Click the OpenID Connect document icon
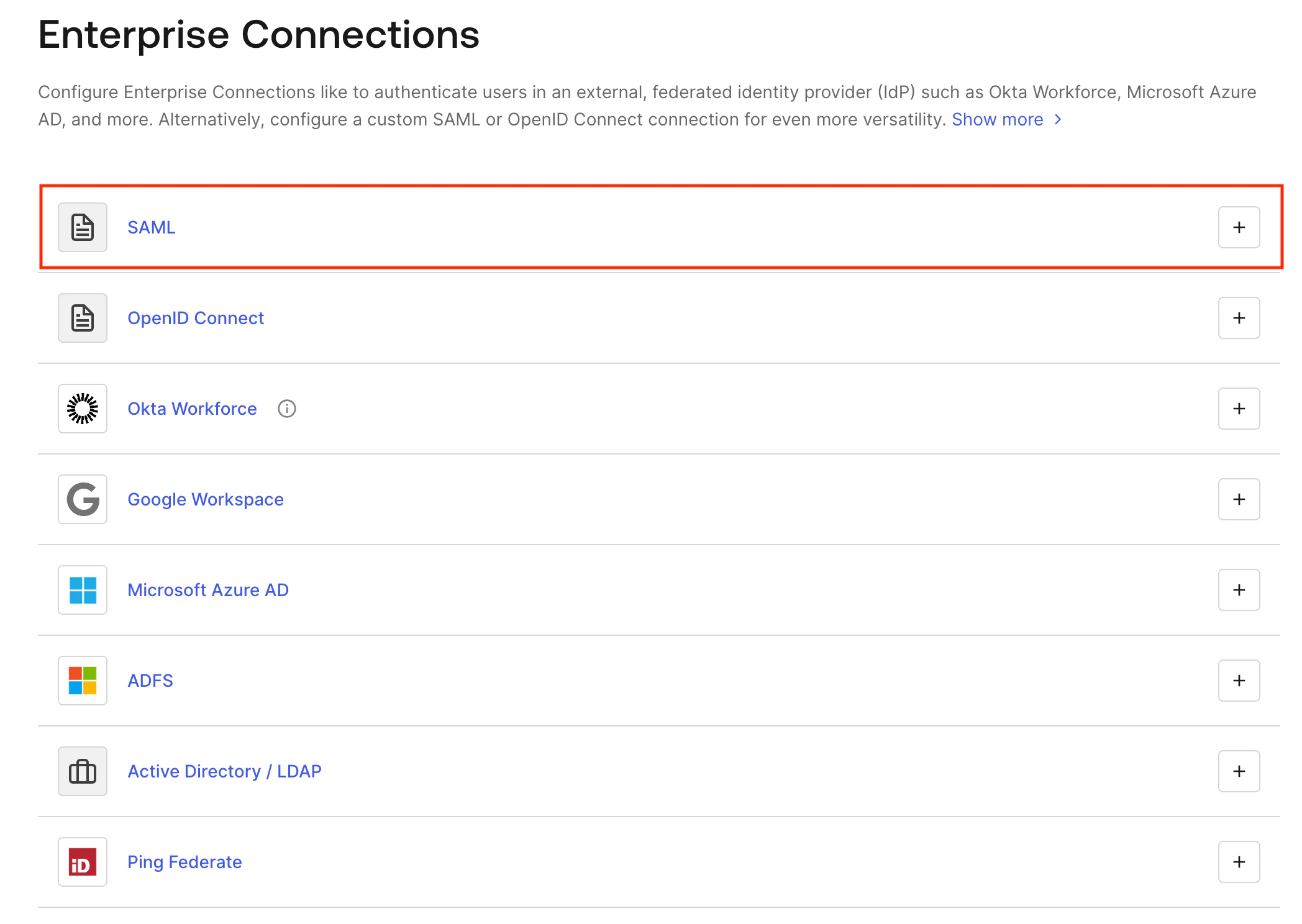The width and height of the screenshot is (1302, 924). 83,318
